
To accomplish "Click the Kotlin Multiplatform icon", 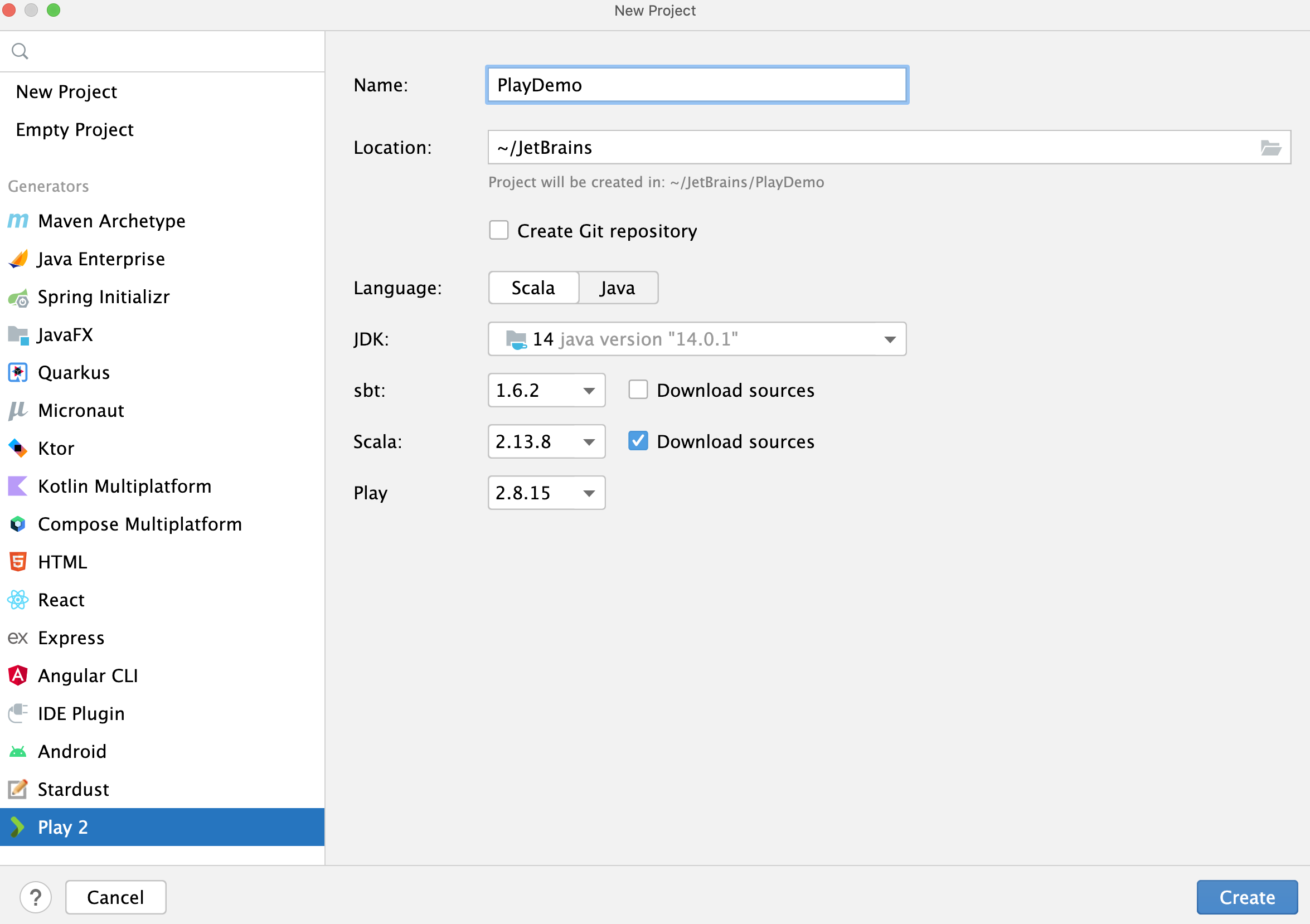I will point(18,487).
